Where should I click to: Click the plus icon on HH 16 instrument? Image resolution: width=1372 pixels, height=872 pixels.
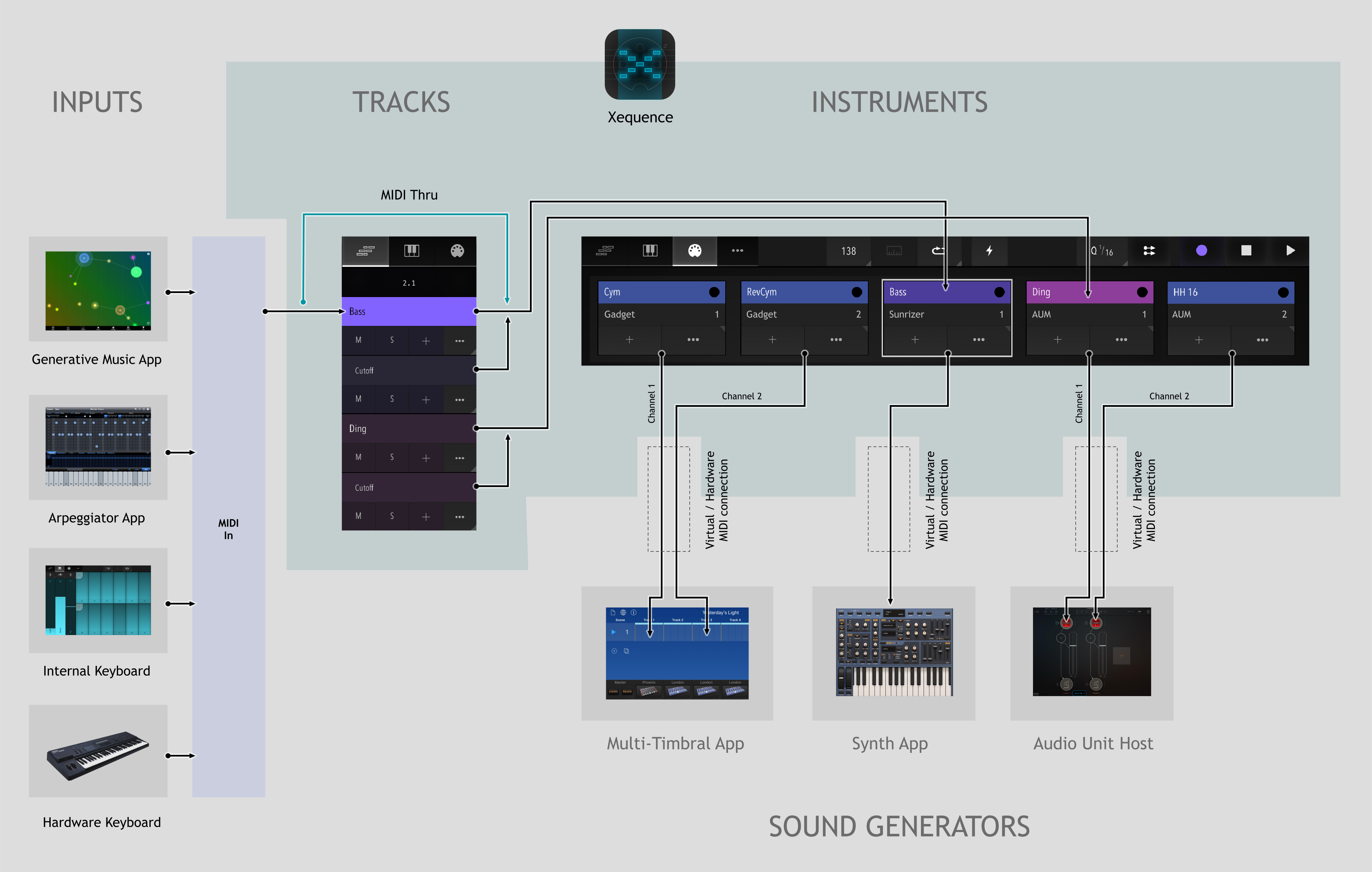tap(1199, 340)
